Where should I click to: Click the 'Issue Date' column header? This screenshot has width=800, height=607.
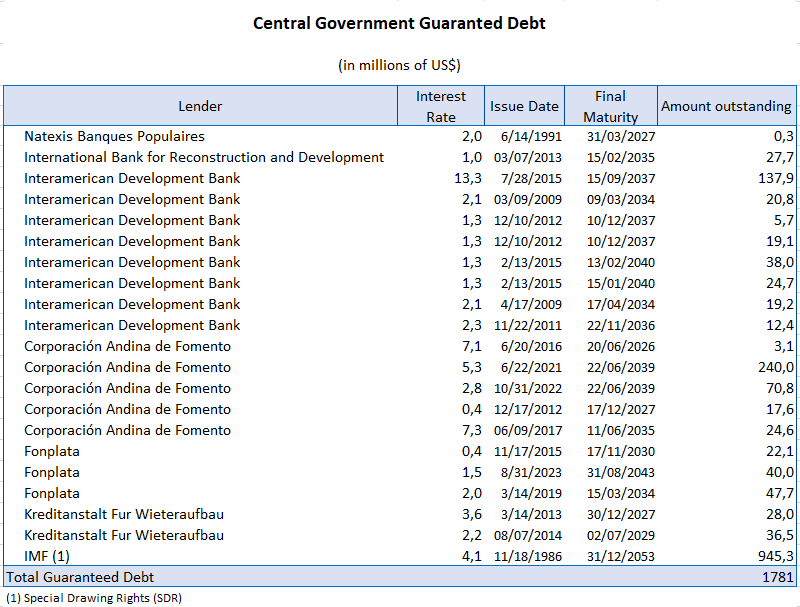click(524, 106)
